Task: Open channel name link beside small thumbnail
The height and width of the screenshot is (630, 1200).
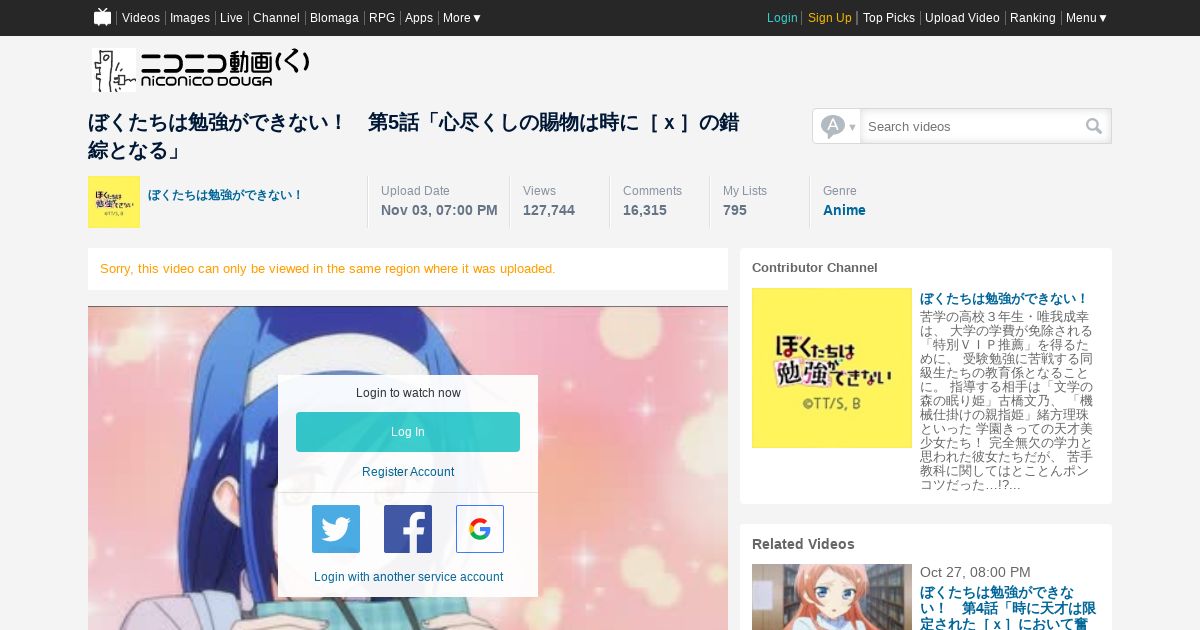Action: [225, 195]
